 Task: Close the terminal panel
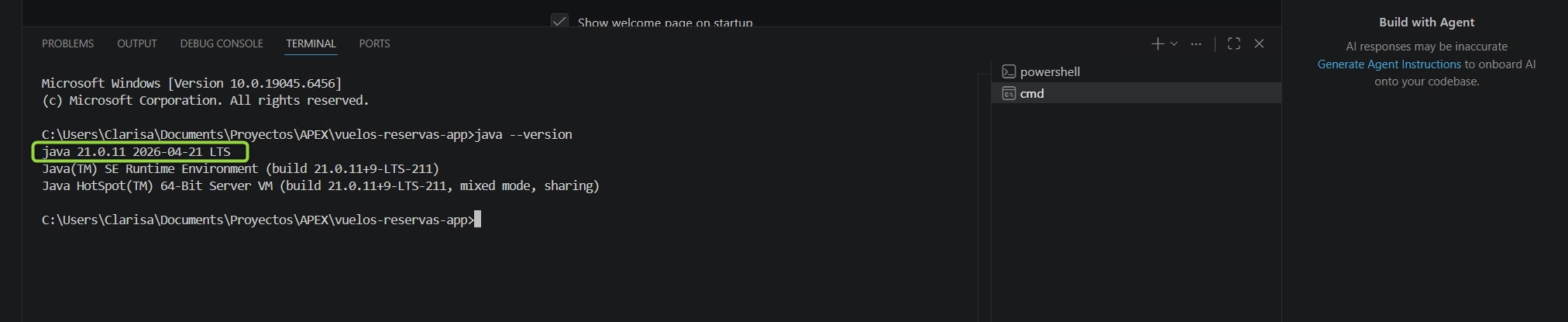pos(1259,43)
